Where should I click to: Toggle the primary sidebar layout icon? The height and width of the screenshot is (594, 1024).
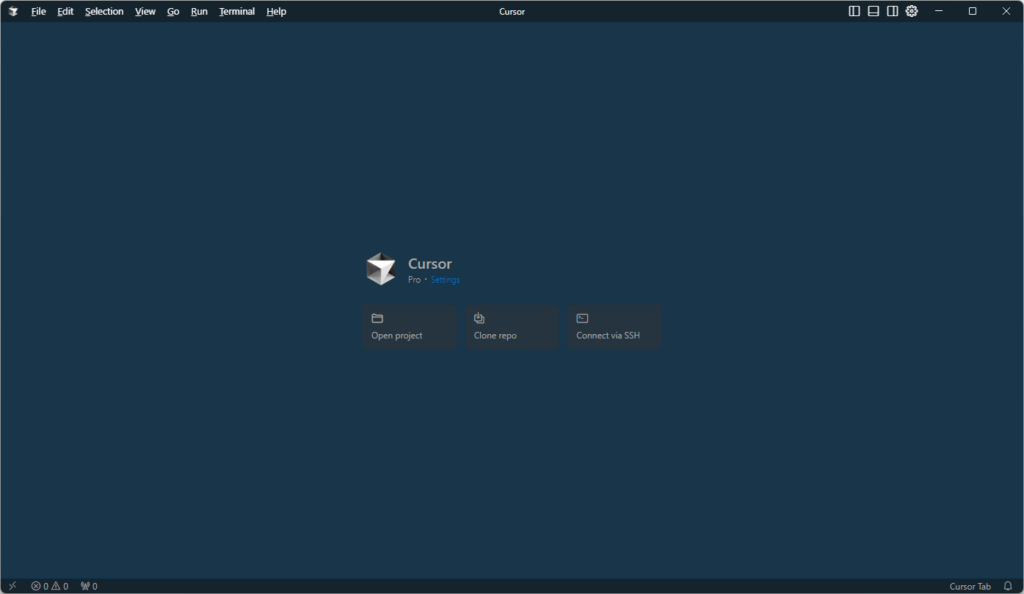click(x=854, y=11)
